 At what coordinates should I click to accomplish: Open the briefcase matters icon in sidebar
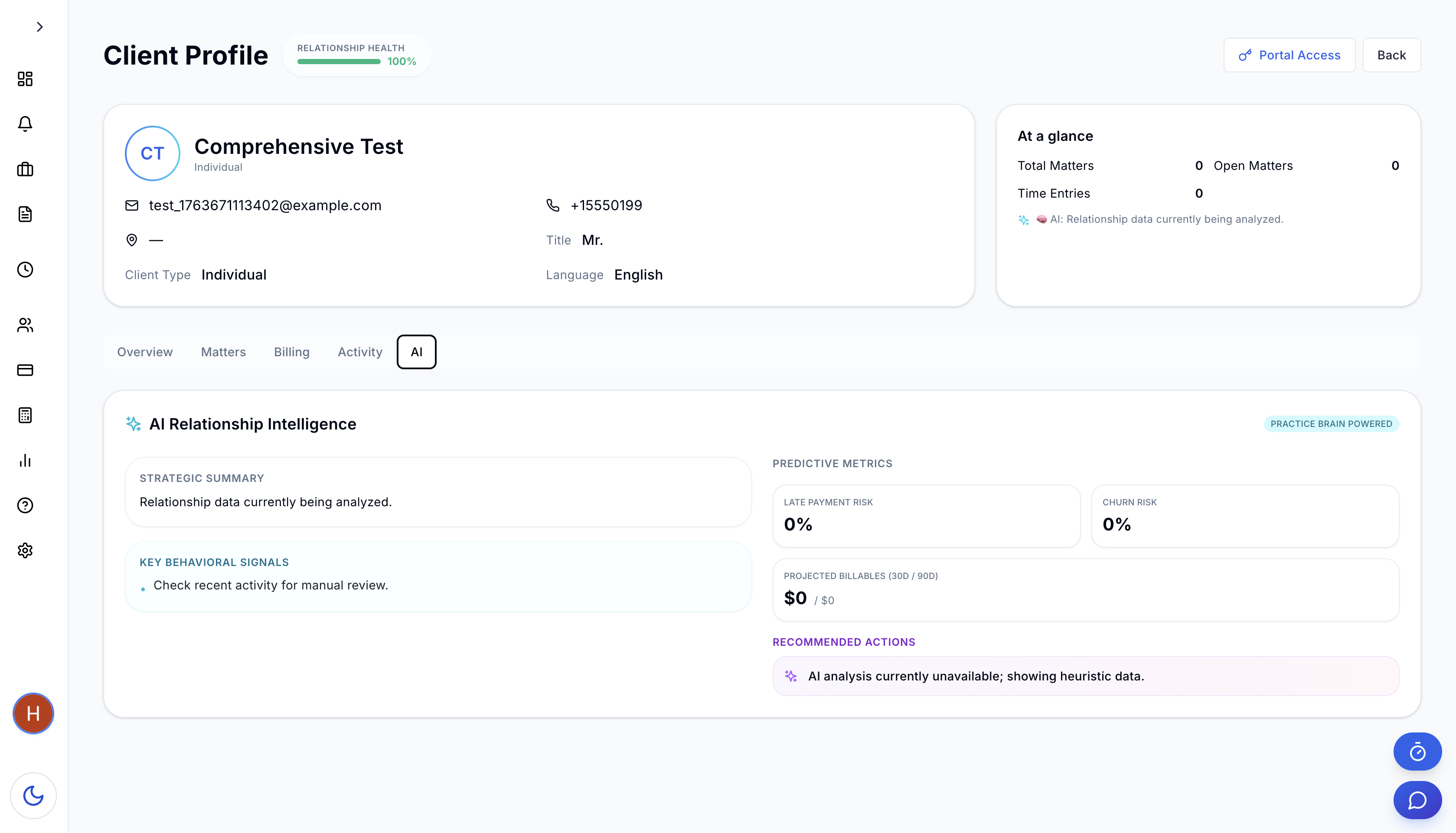25,169
